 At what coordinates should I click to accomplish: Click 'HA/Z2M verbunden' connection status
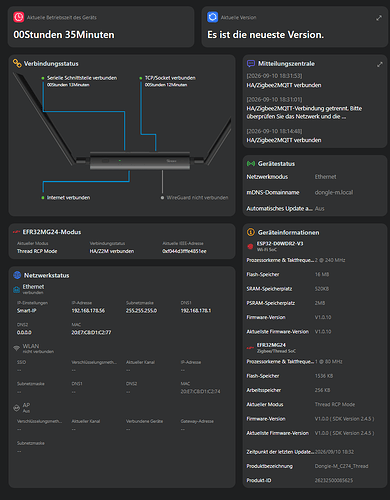pyautogui.click(x=112, y=251)
